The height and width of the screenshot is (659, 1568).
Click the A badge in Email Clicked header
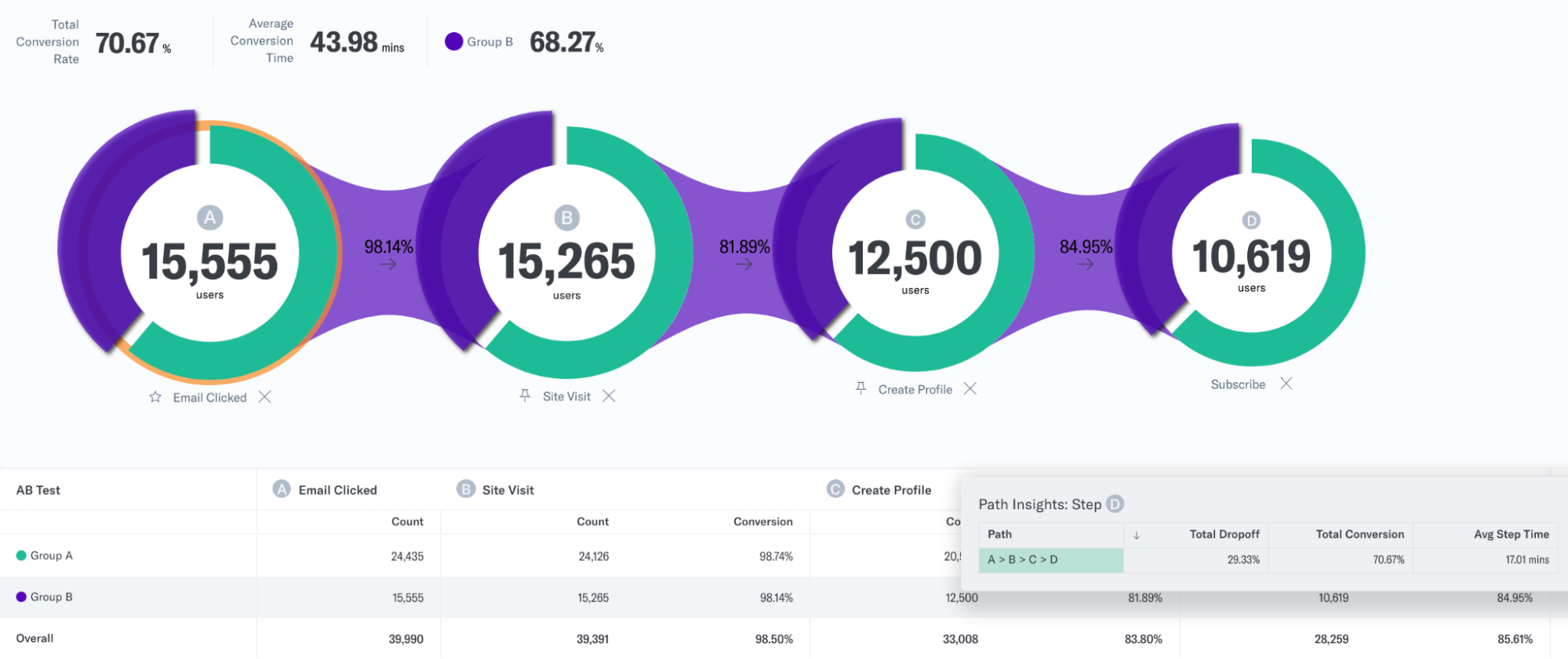tap(282, 490)
